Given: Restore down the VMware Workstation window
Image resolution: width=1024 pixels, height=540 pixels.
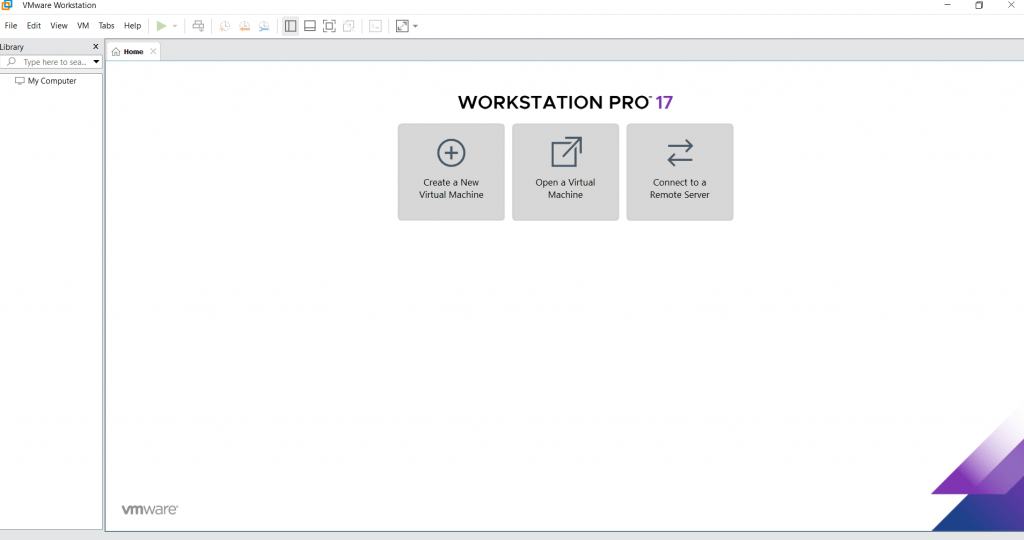Looking at the screenshot, I should 979,5.
